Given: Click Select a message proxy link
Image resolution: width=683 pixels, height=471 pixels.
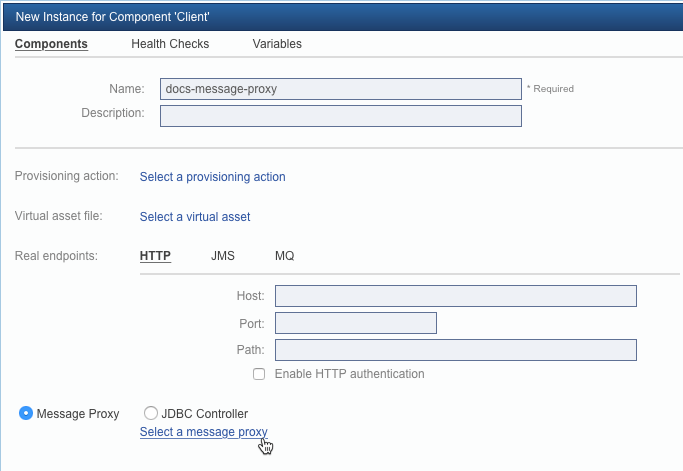Looking at the screenshot, I should (203, 432).
